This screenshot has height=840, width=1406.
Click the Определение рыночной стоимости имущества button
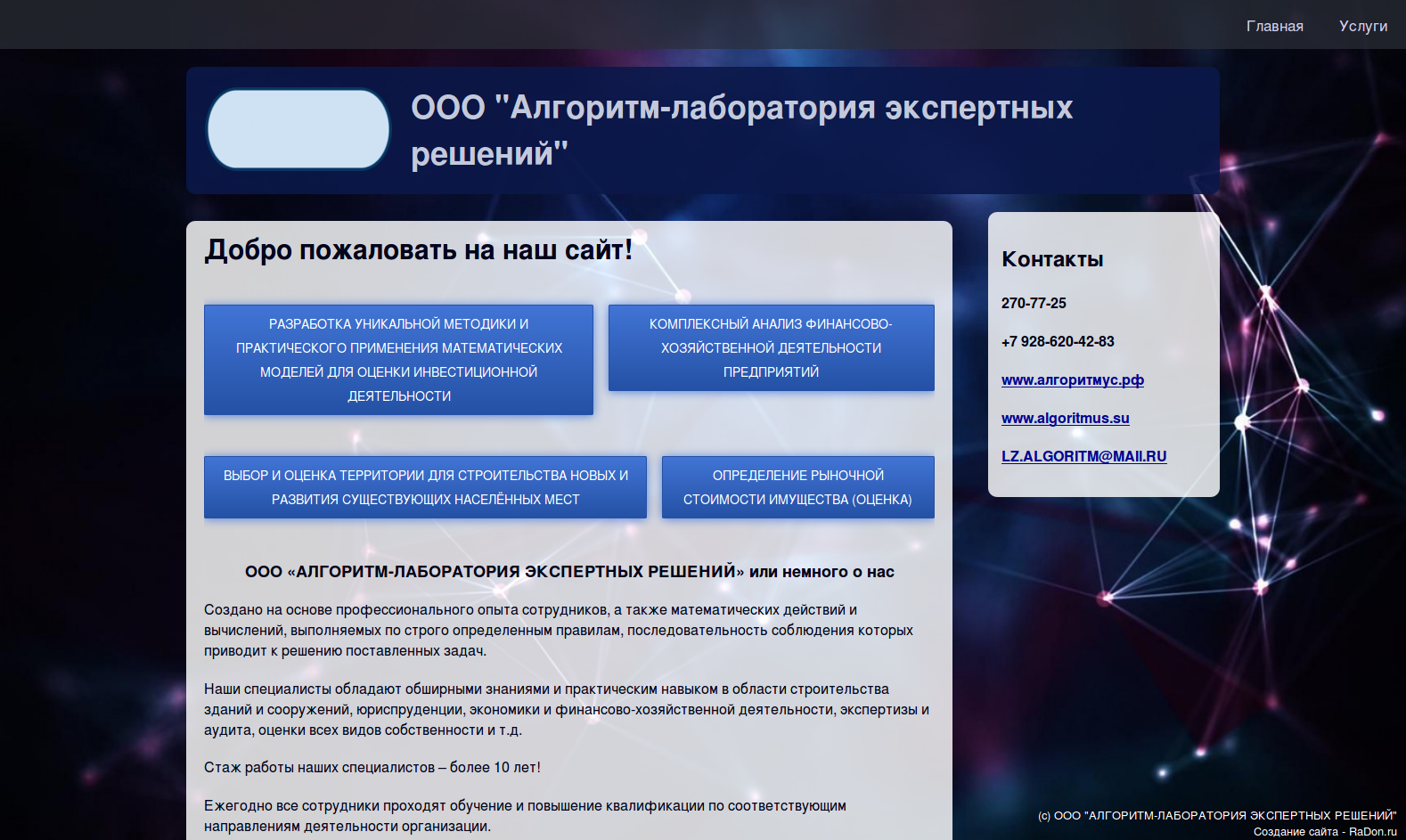797,487
